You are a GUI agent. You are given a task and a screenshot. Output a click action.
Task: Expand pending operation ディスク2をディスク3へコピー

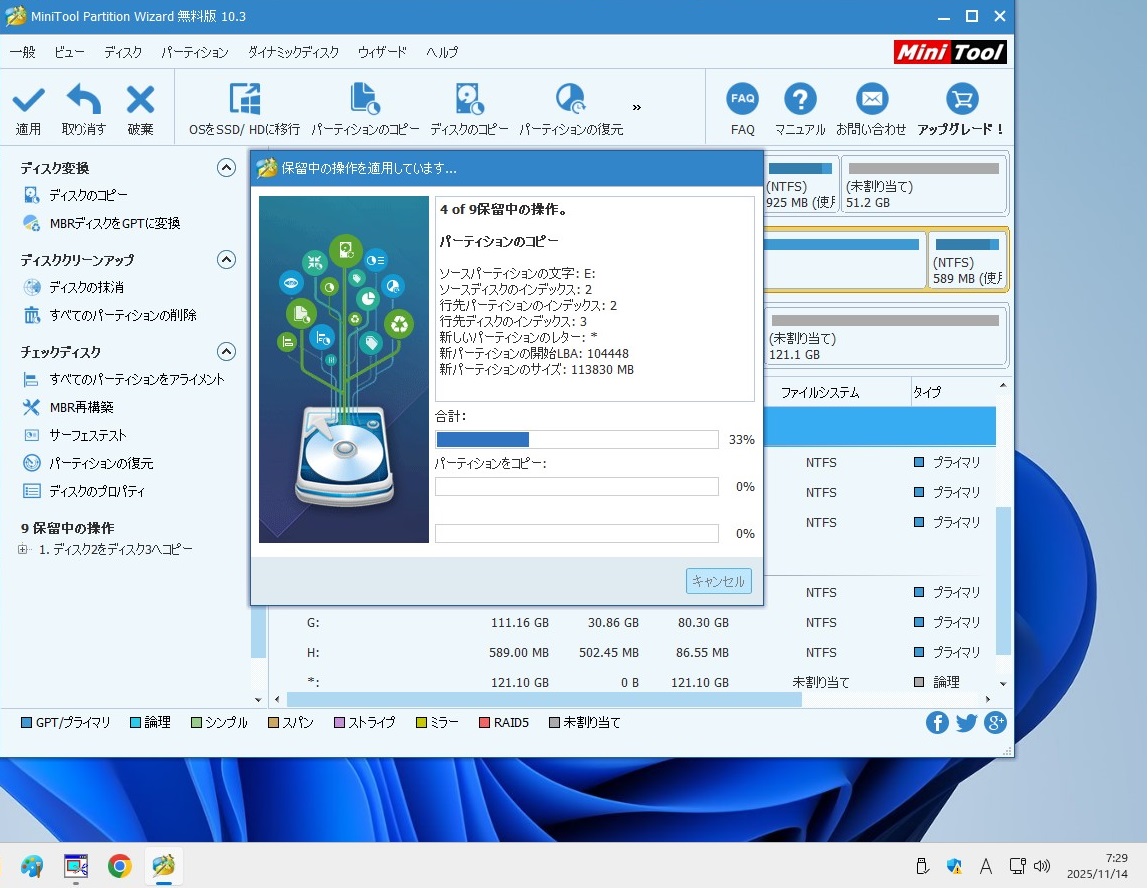coord(23,550)
